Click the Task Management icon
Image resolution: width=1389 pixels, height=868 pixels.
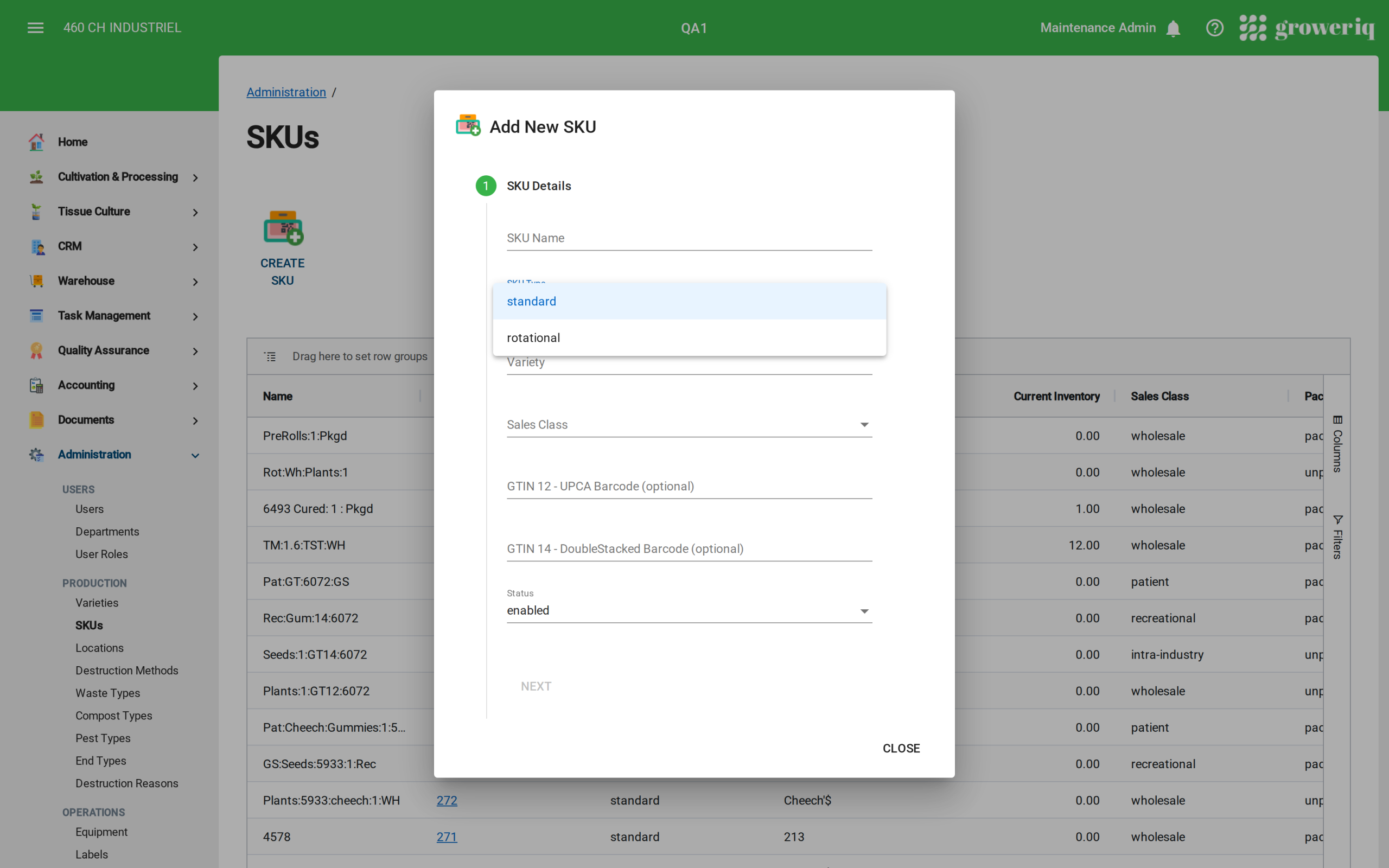[x=36, y=316]
